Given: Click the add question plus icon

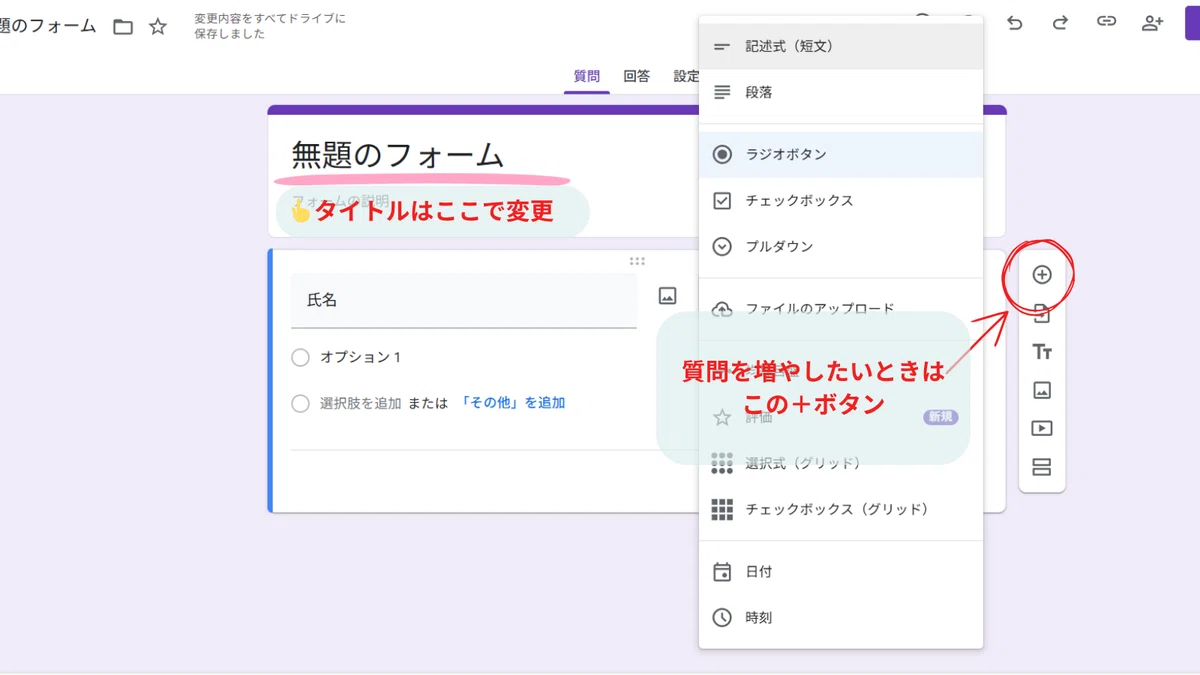Looking at the screenshot, I should pyautogui.click(x=1042, y=274).
